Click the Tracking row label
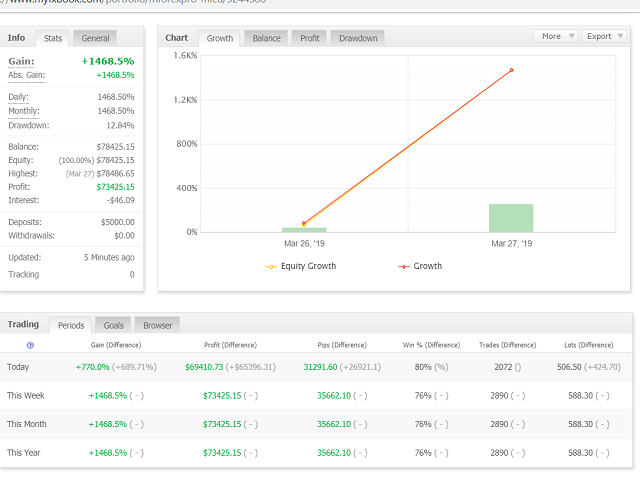640x480 pixels. 24,275
